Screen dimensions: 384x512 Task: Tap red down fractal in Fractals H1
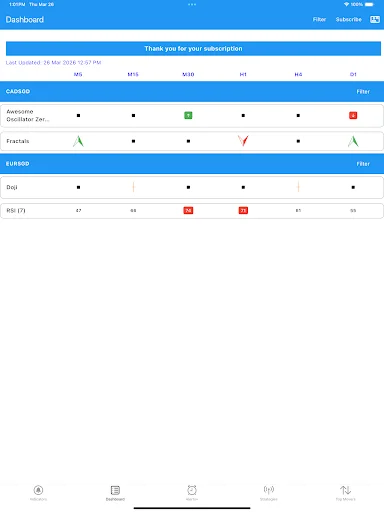coord(243,141)
